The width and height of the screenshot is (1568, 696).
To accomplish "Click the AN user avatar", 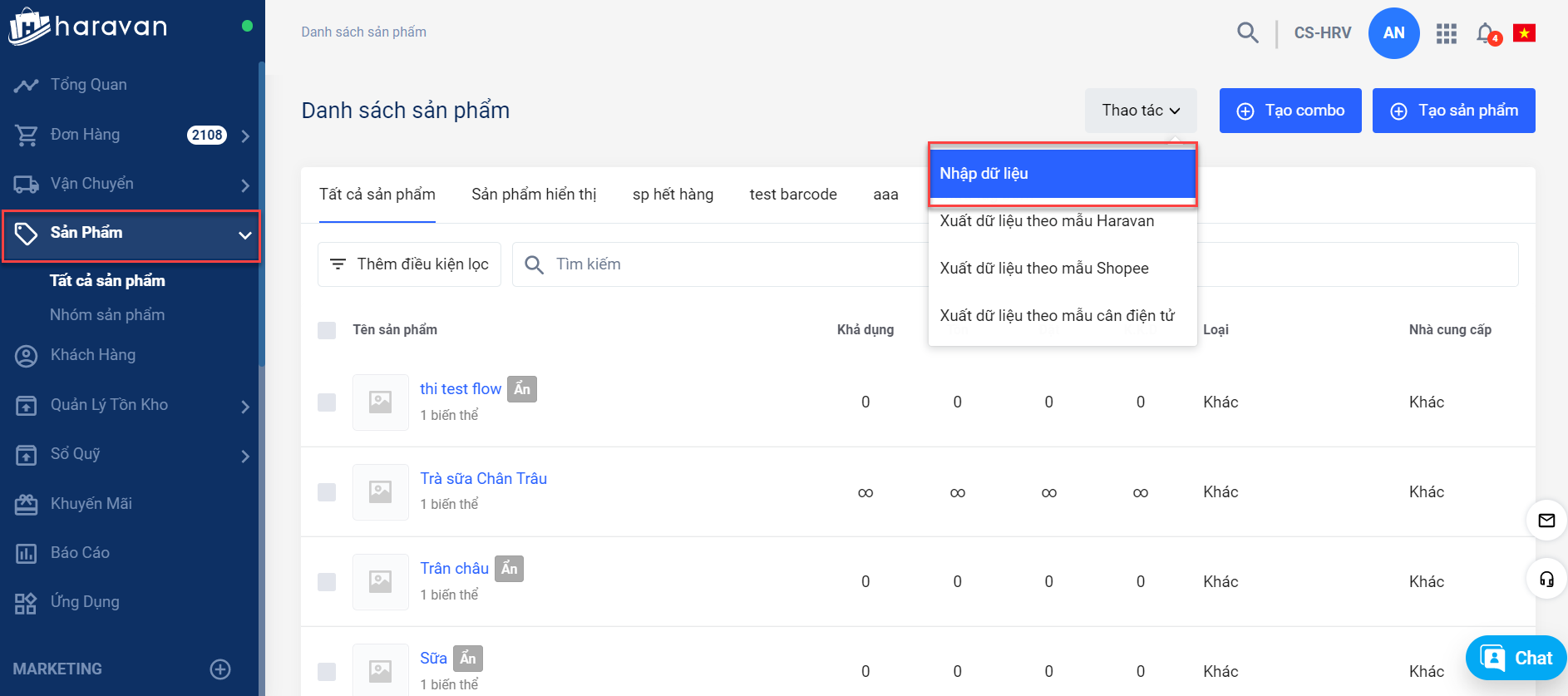I will pyautogui.click(x=1393, y=33).
